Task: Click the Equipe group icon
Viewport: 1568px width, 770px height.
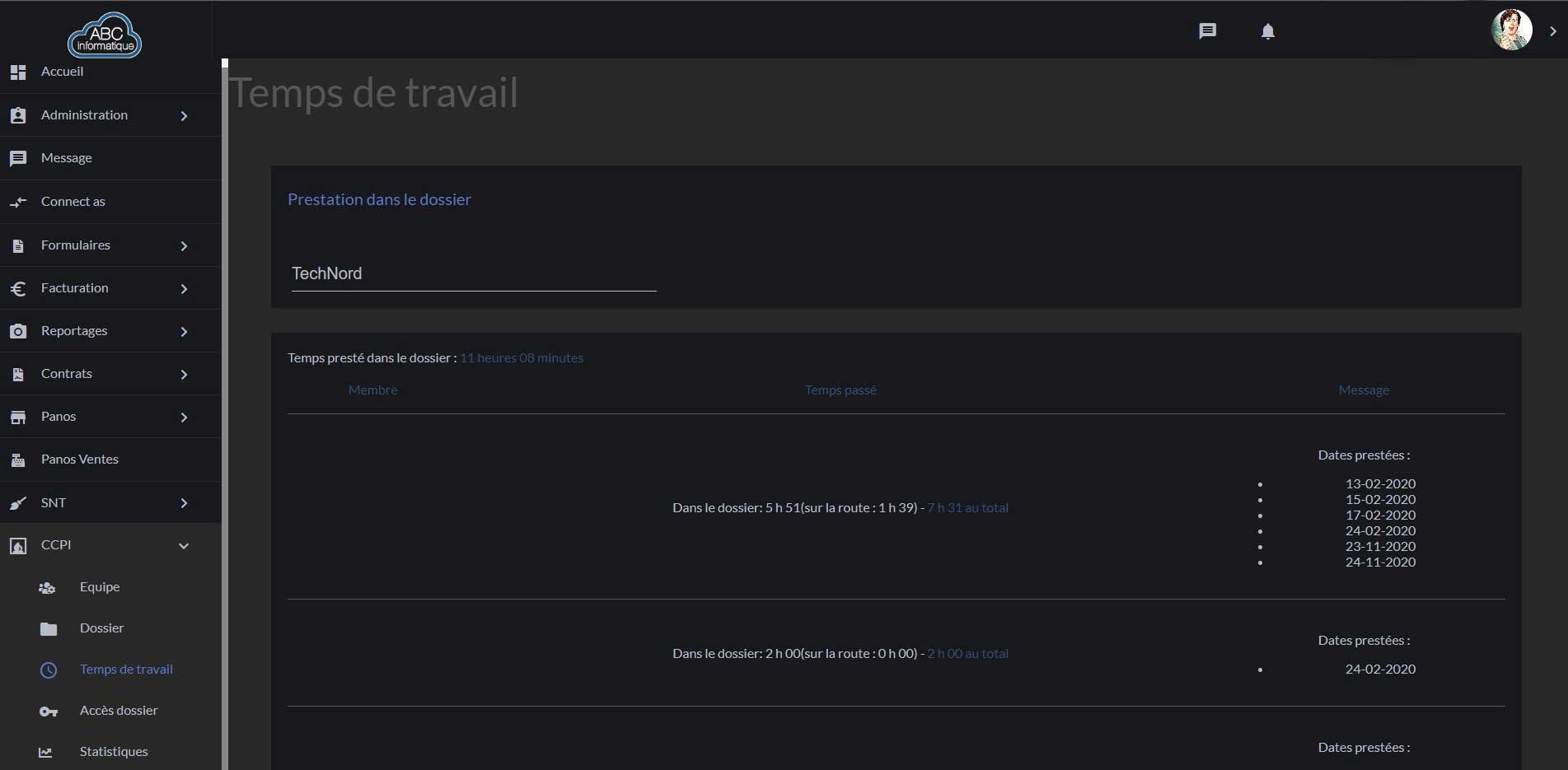Action: (x=48, y=587)
